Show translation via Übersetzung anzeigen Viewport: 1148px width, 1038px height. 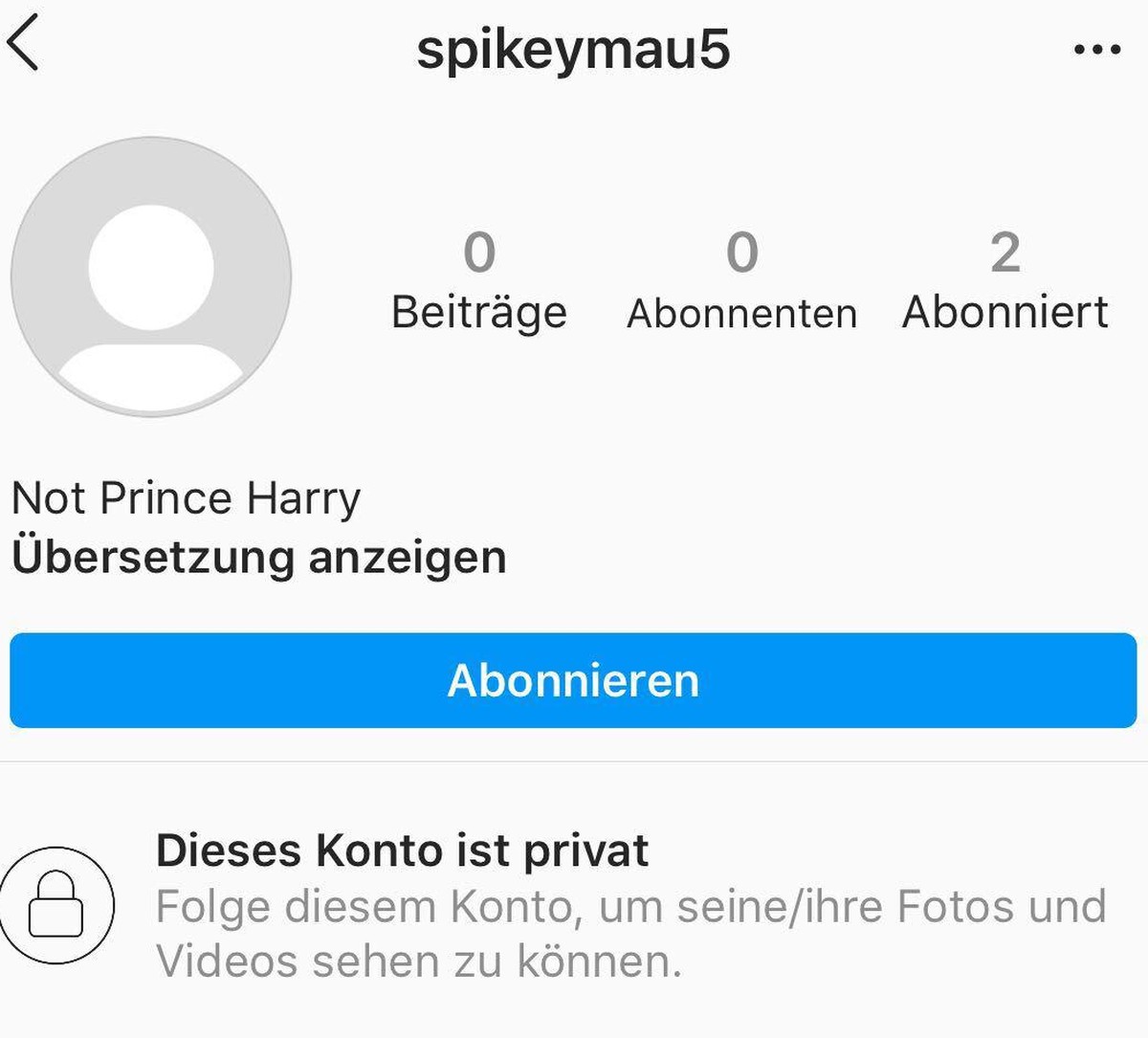pyautogui.click(x=258, y=558)
